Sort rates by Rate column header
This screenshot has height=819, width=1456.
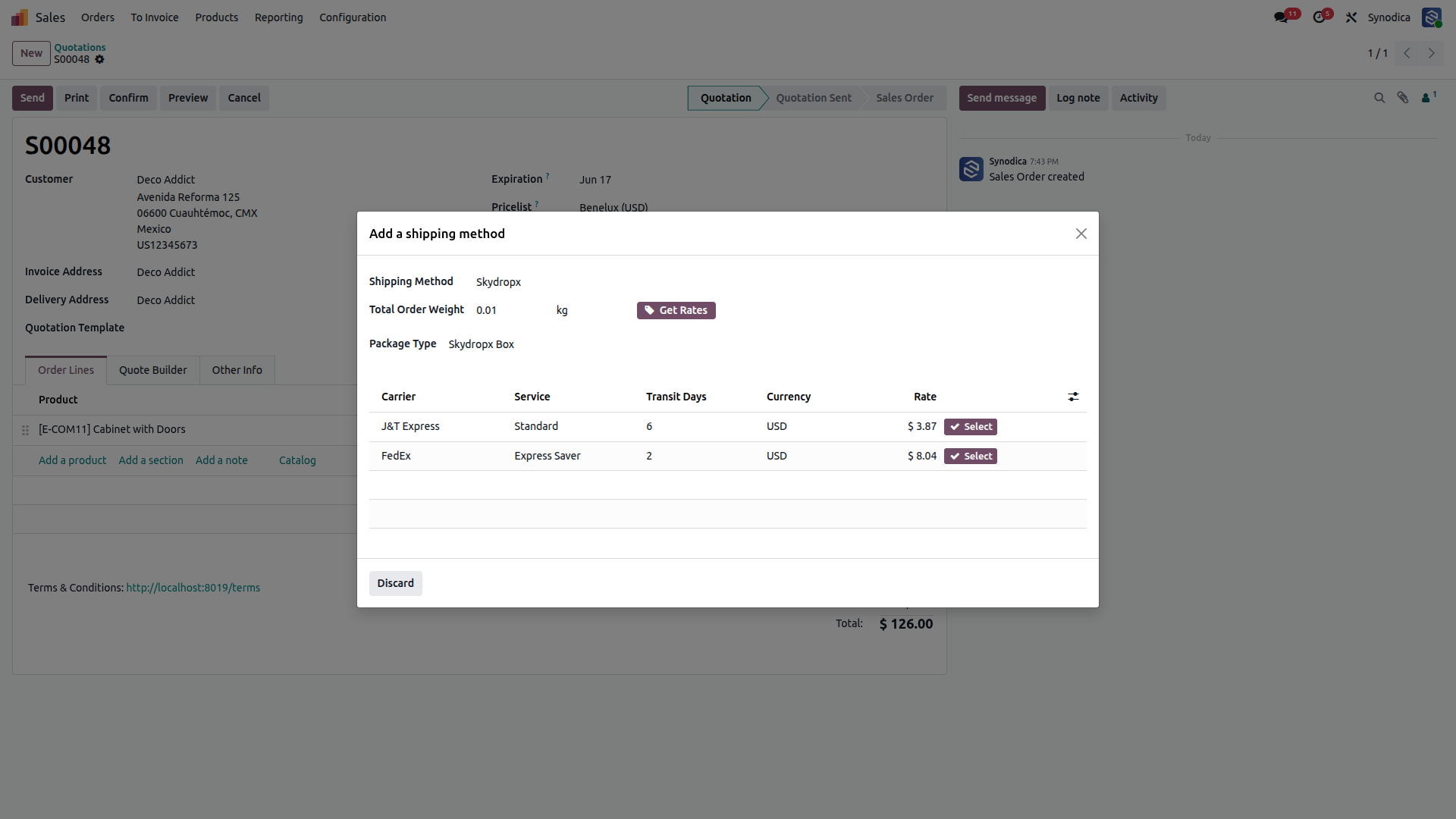pos(925,397)
